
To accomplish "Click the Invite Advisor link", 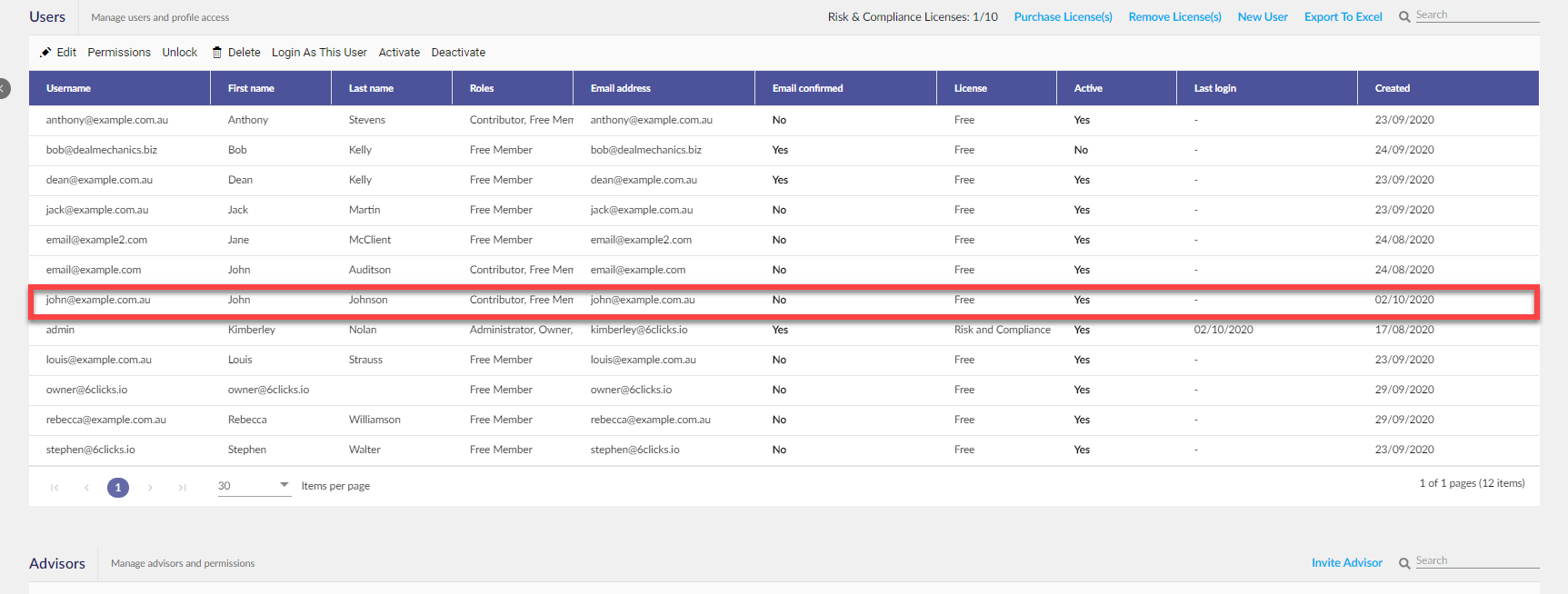I will click(x=1347, y=563).
